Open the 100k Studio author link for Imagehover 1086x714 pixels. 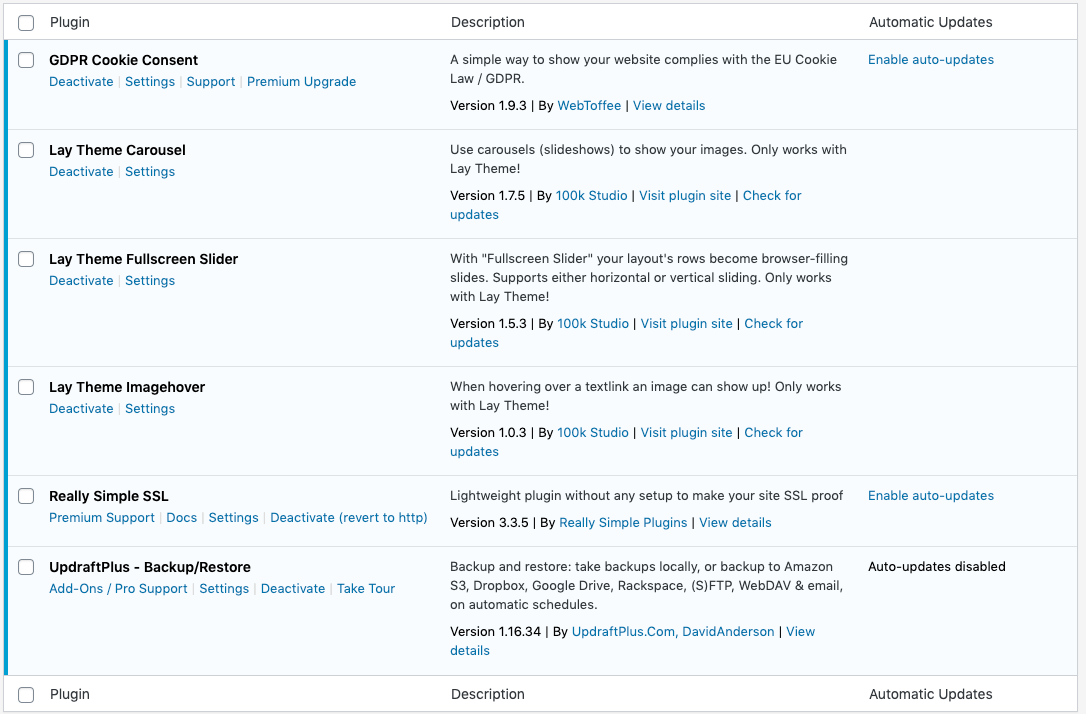(592, 433)
